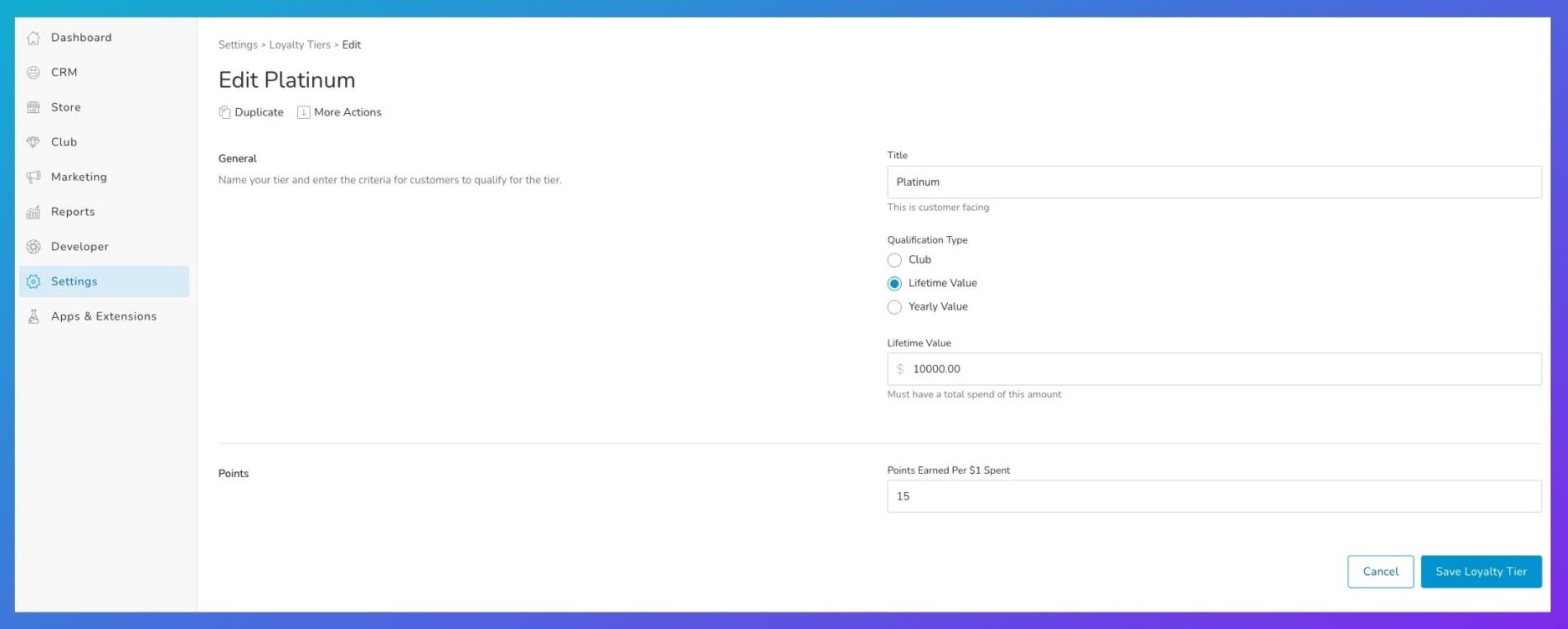The width and height of the screenshot is (1568, 629).
Task: Click the 'This is customer facing' hint
Action: coord(938,207)
